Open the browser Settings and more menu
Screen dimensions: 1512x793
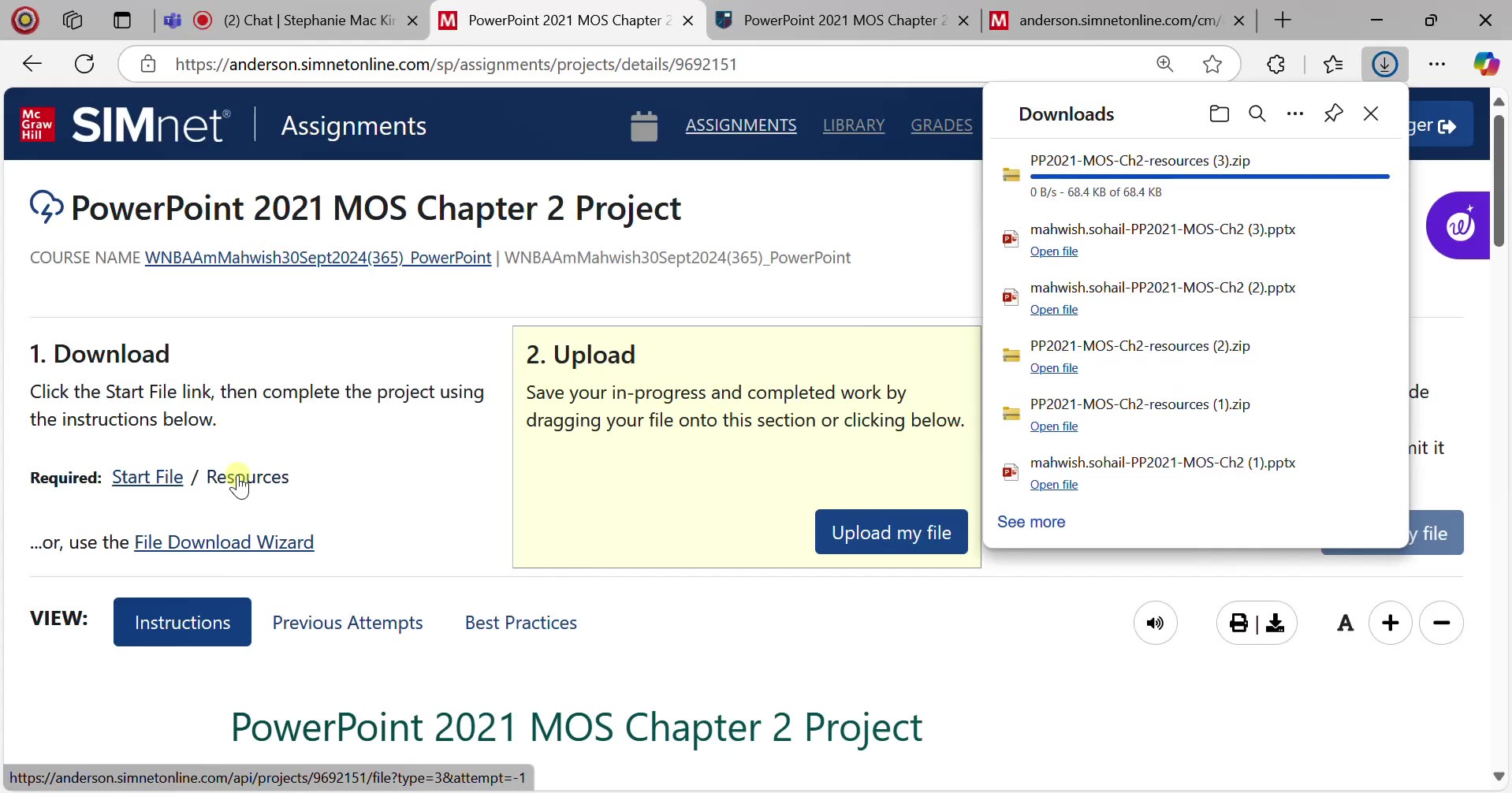[1437, 64]
